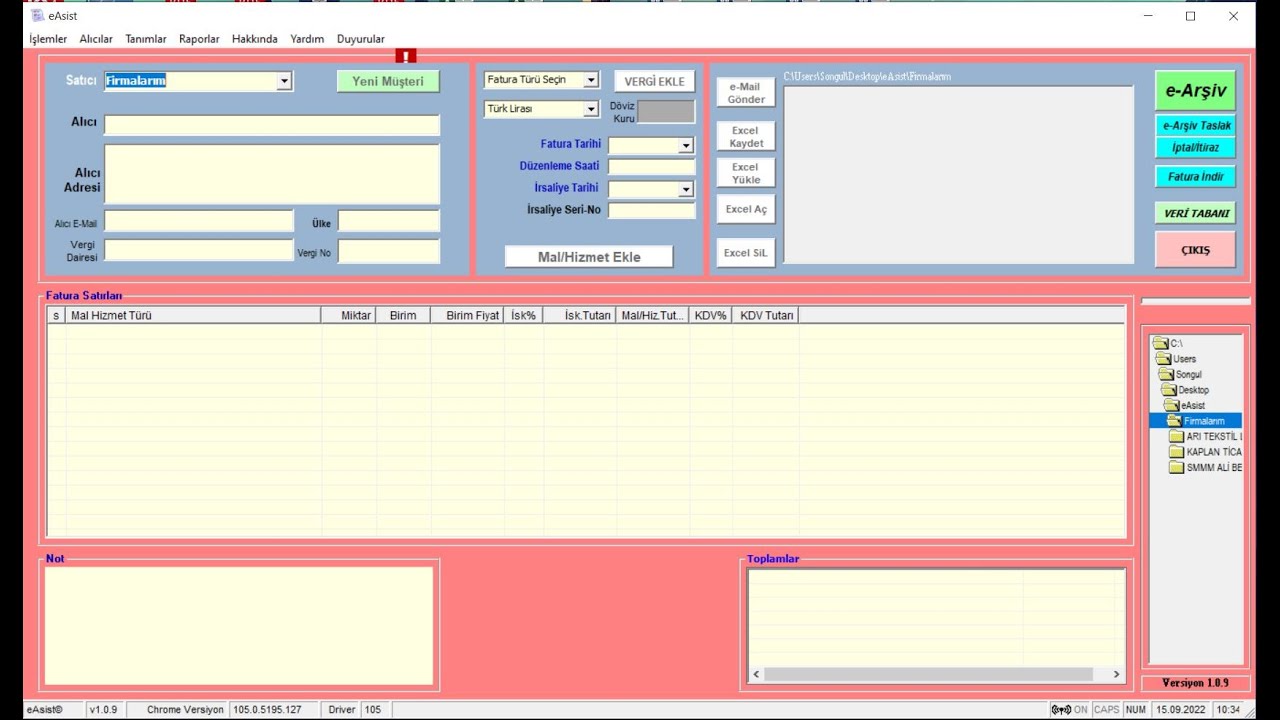Viewport: 1280px width, 720px height.
Task: Open the Hakkında menu
Action: click(255, 39)
